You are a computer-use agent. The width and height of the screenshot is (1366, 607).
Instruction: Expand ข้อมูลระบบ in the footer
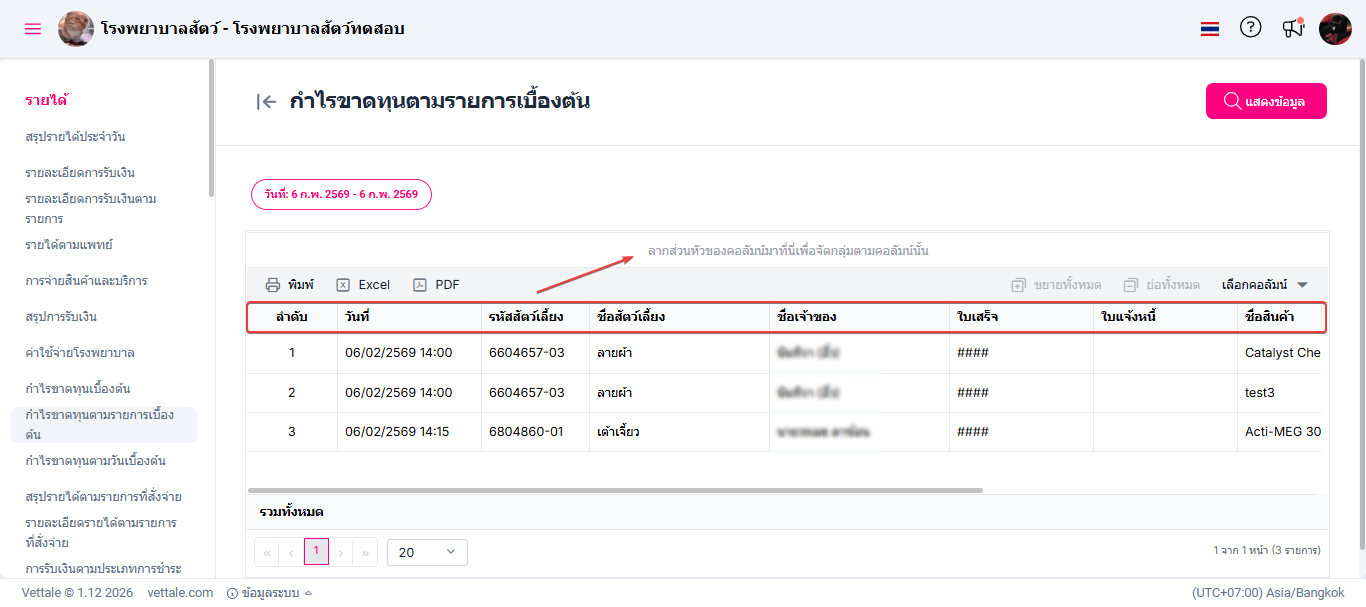click(270, 593)
